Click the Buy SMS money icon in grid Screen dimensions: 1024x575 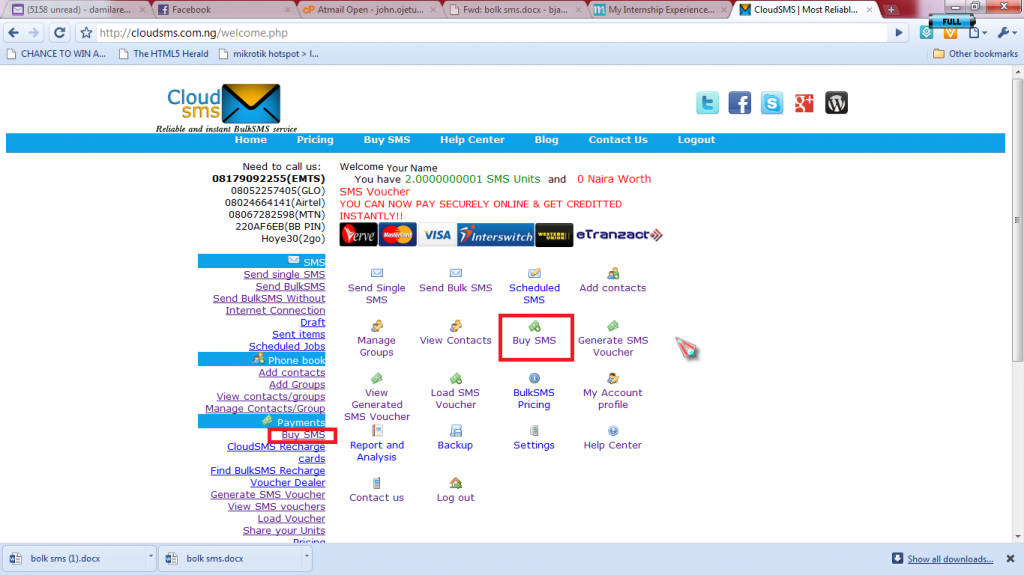click(534, 325)
